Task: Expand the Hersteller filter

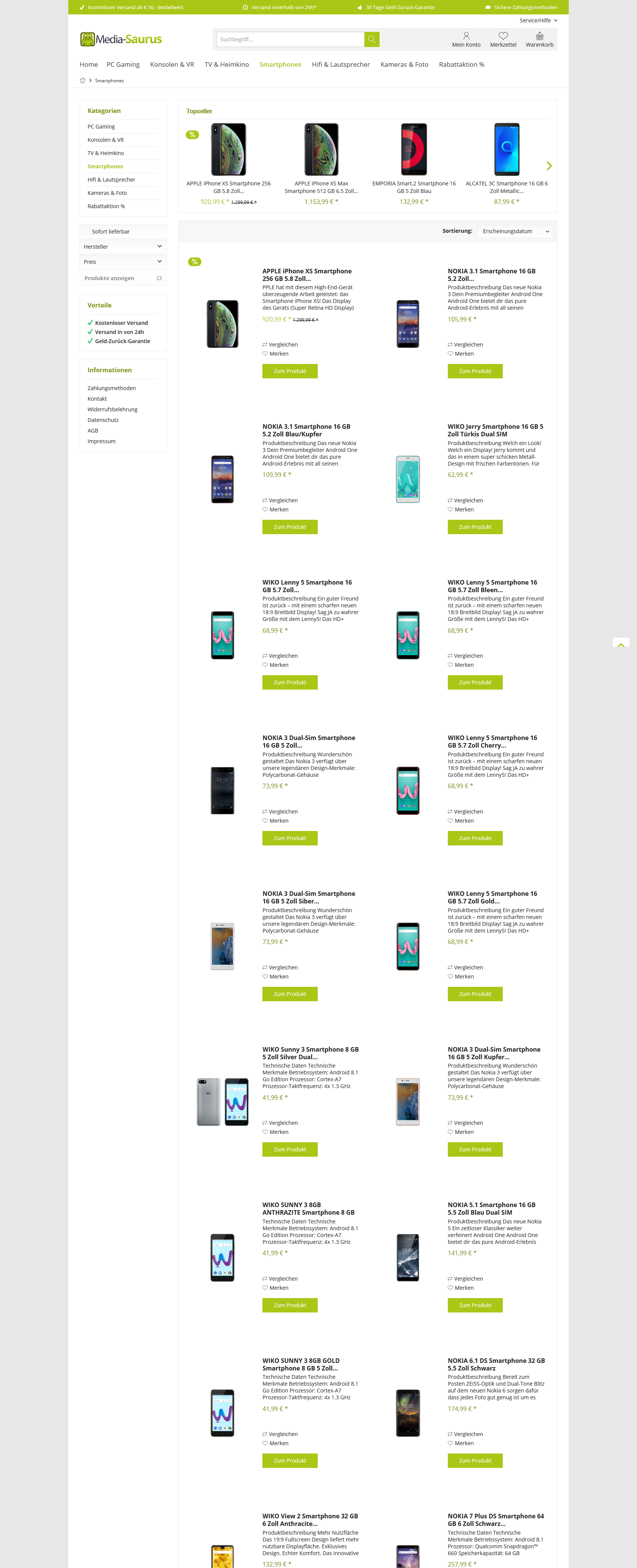Action: click(x=123, y=246)
